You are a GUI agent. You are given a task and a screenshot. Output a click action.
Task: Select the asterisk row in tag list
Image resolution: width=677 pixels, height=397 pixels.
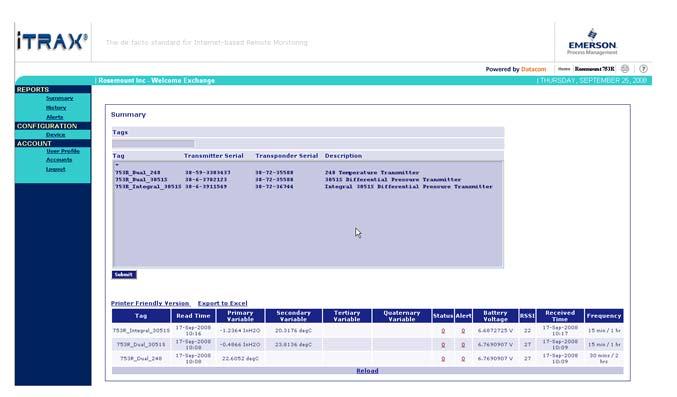117,165
